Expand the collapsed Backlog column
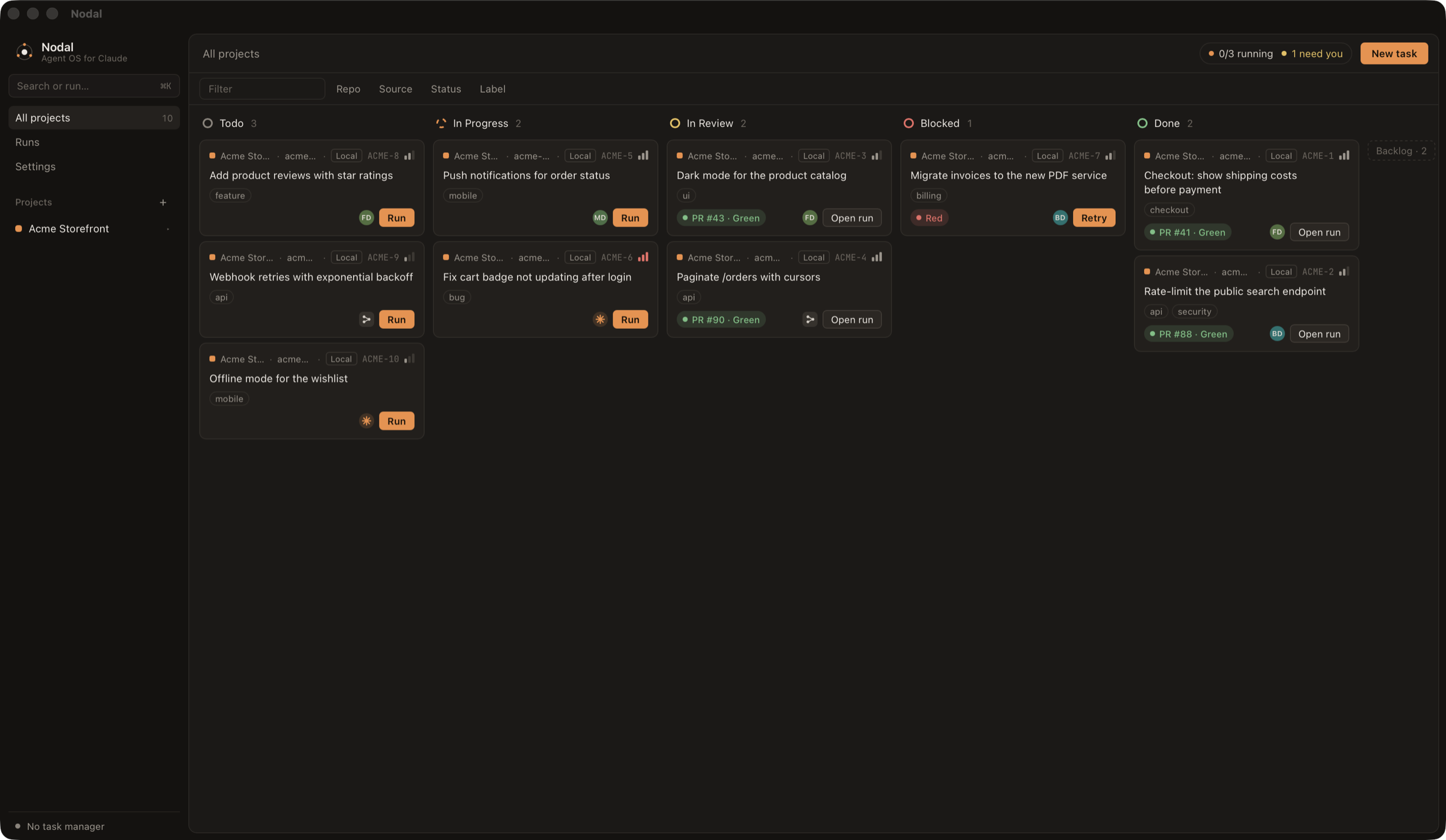 (x=1401, y=151)
